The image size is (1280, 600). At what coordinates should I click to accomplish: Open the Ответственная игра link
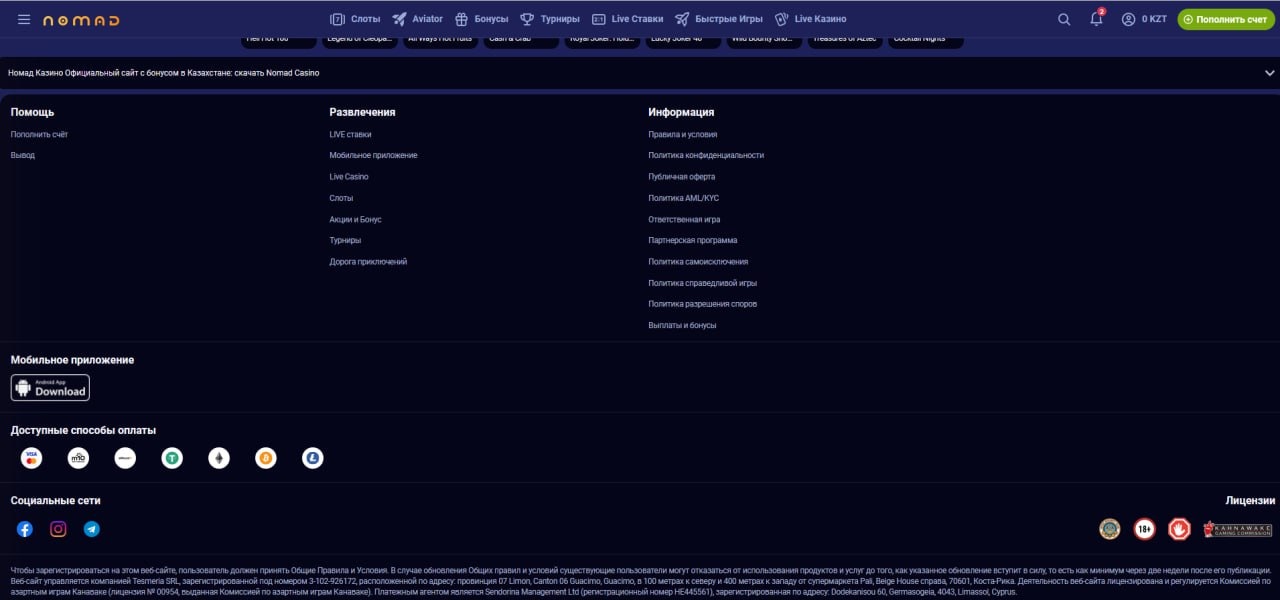click(684, 219)
